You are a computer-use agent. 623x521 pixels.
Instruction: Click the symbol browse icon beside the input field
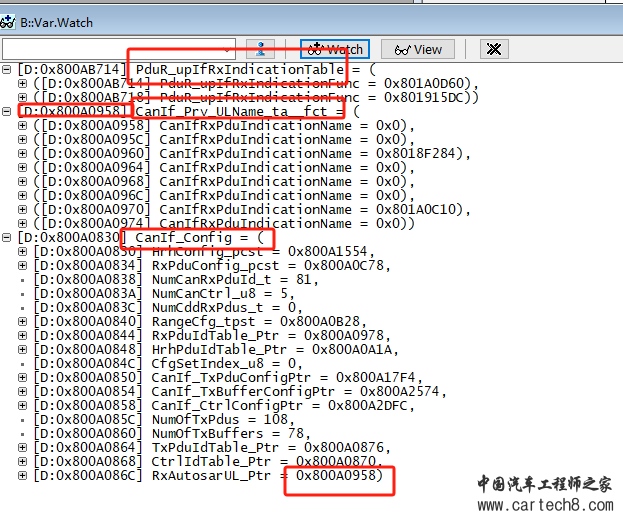260,49
